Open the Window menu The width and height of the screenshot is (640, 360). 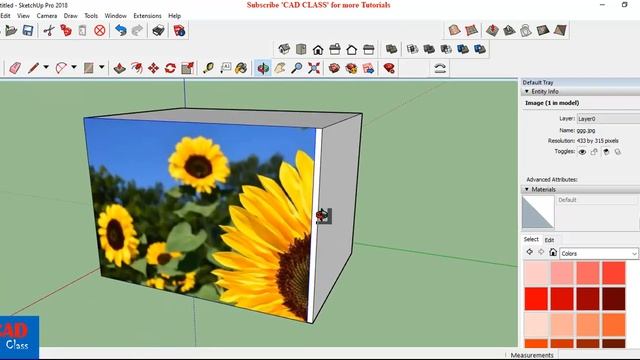coord(116,16)
